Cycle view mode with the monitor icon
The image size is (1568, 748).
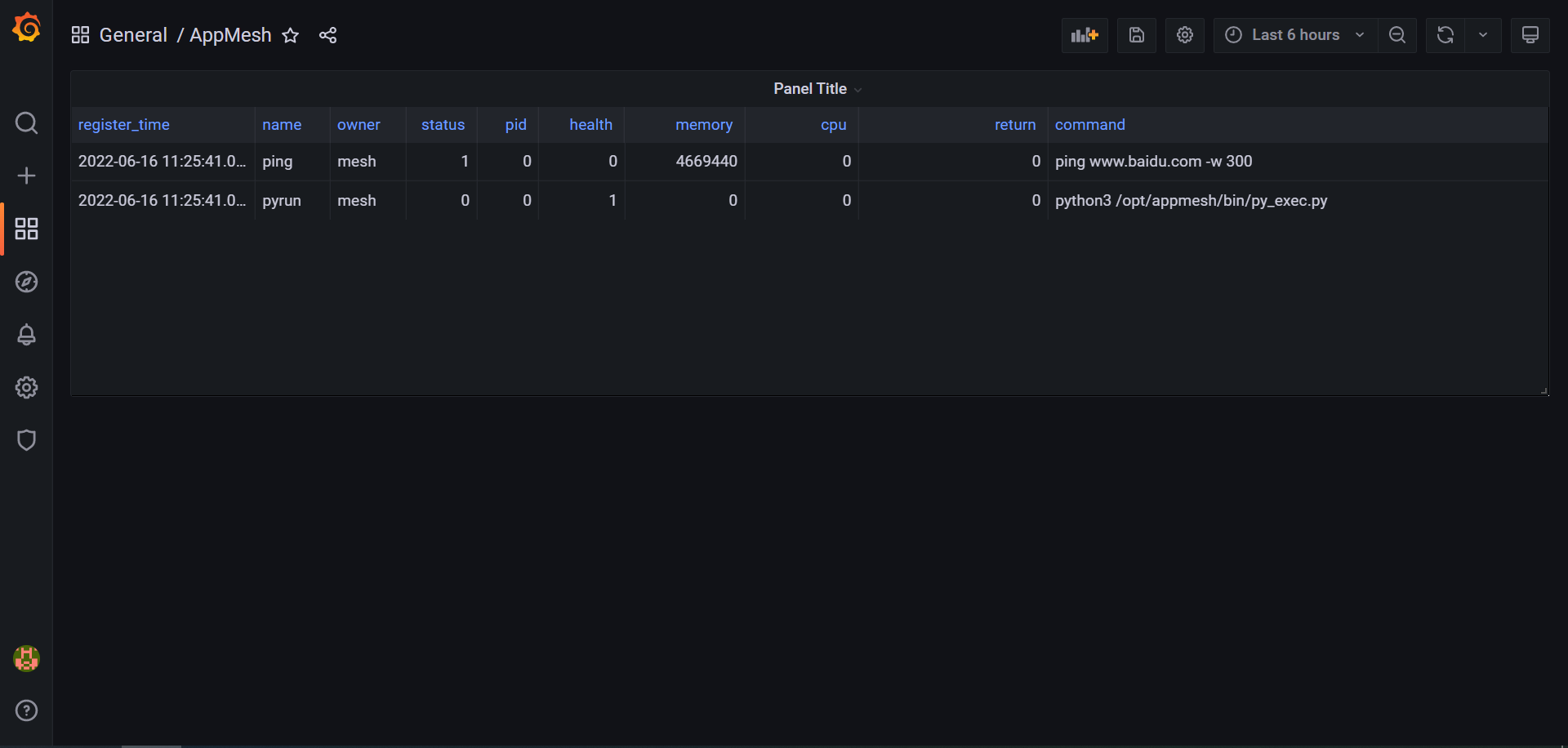pos(1530,35)
